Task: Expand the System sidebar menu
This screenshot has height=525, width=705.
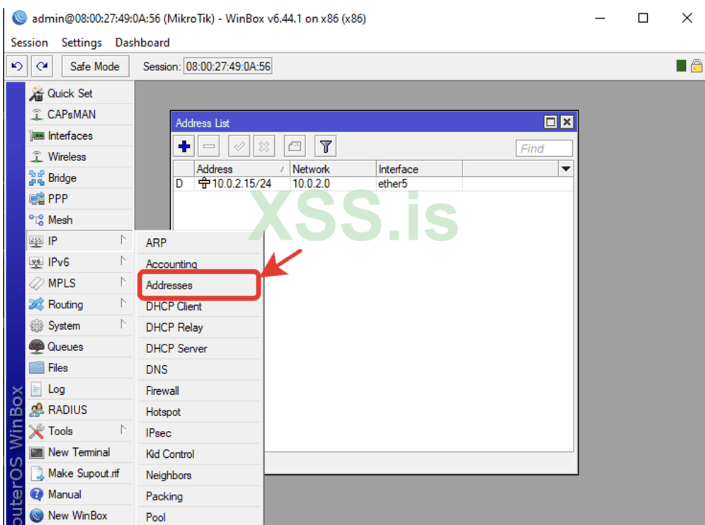Action: pos(80,325)
